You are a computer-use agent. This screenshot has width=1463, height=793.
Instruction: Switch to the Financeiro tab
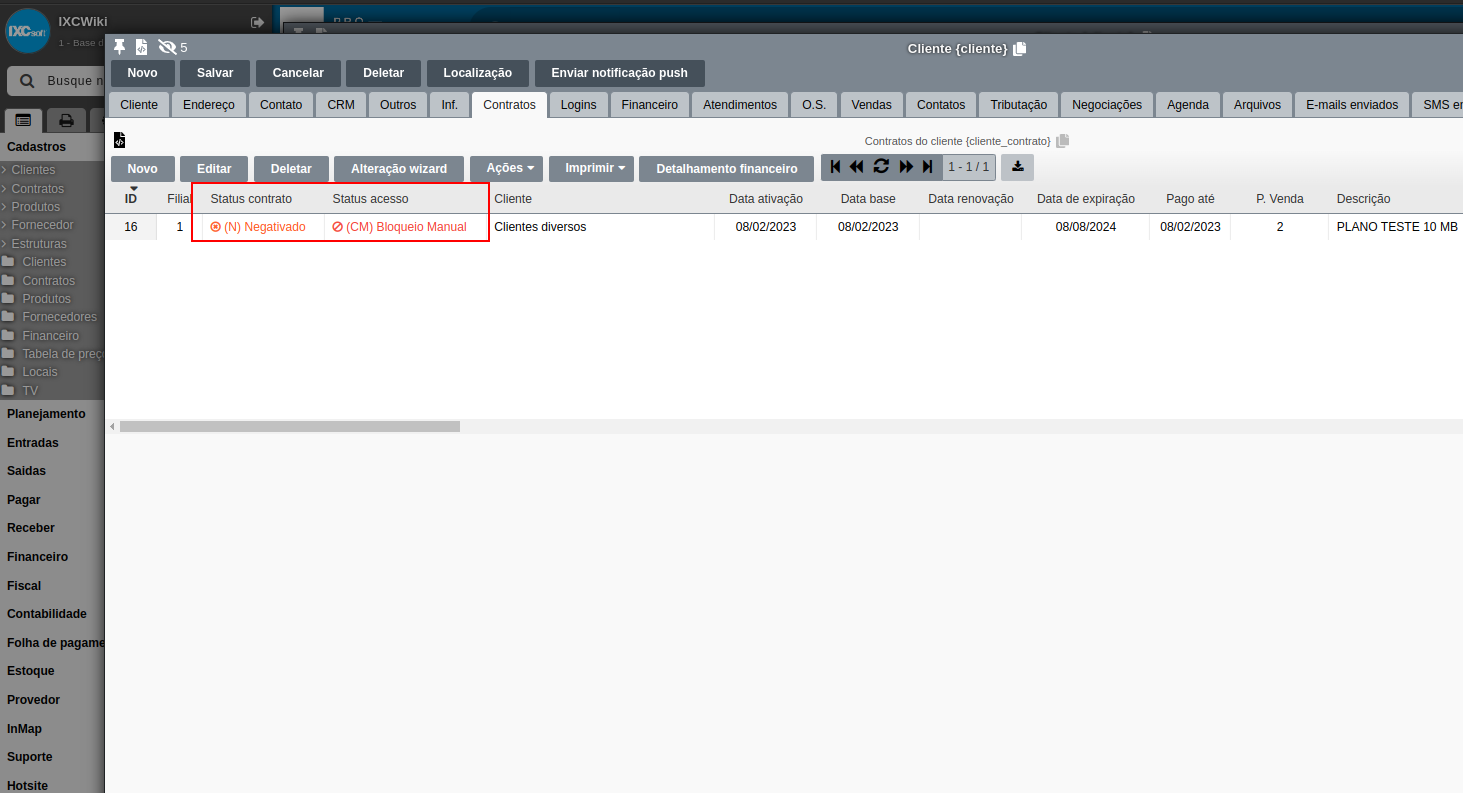pos(650,105)
